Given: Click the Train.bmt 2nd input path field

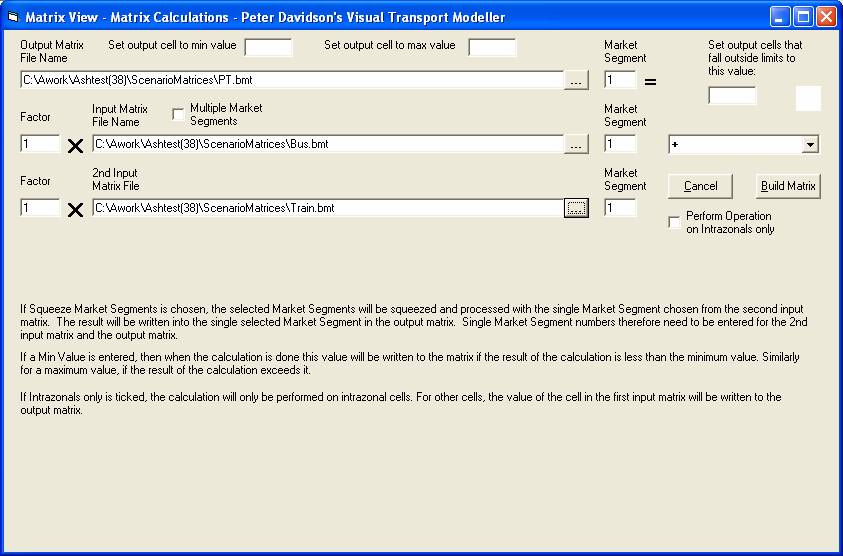Looking at the screenshot, I should tap(328, 208).
